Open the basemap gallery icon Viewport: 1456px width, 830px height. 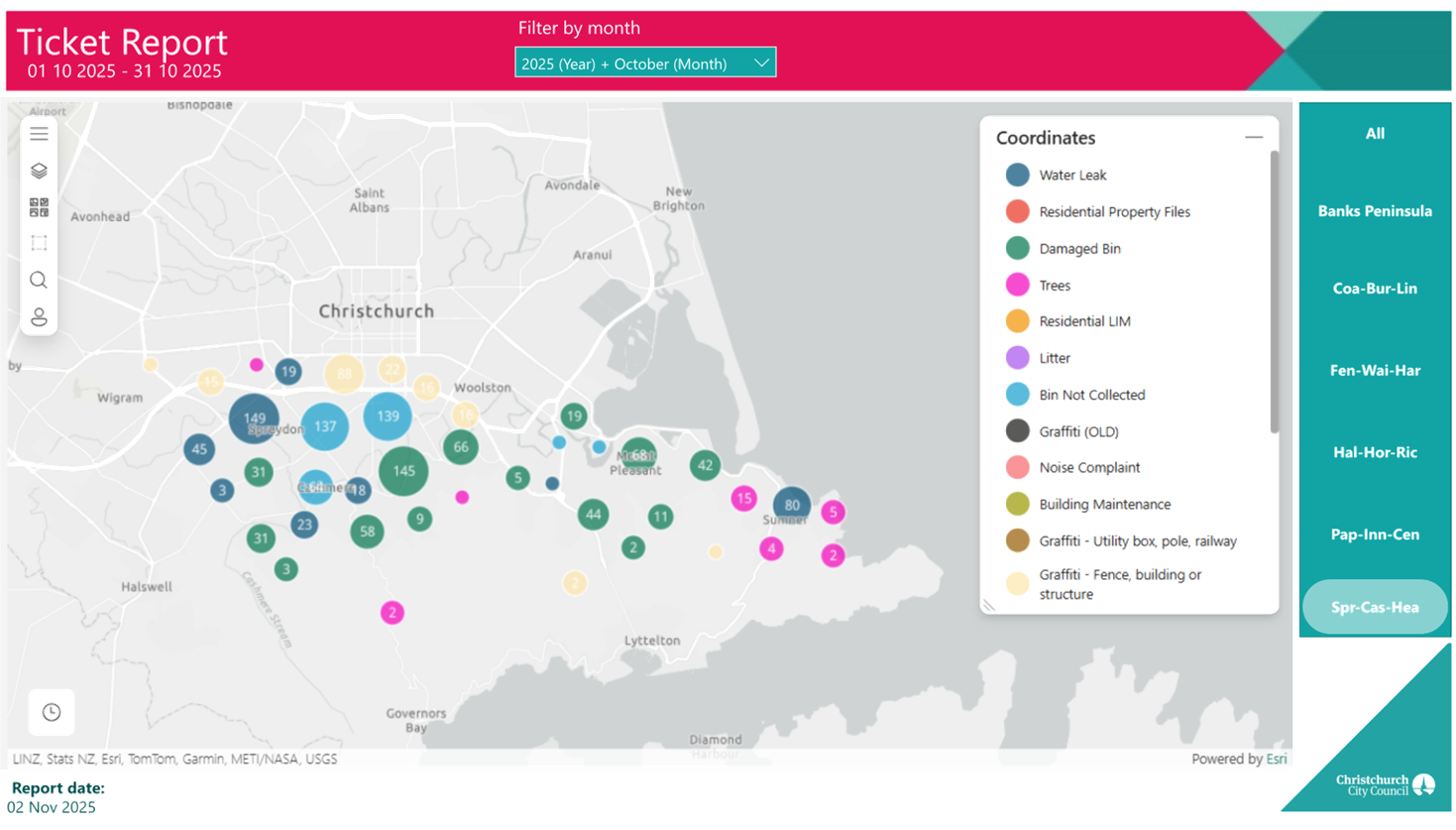[x=39, y=207]
